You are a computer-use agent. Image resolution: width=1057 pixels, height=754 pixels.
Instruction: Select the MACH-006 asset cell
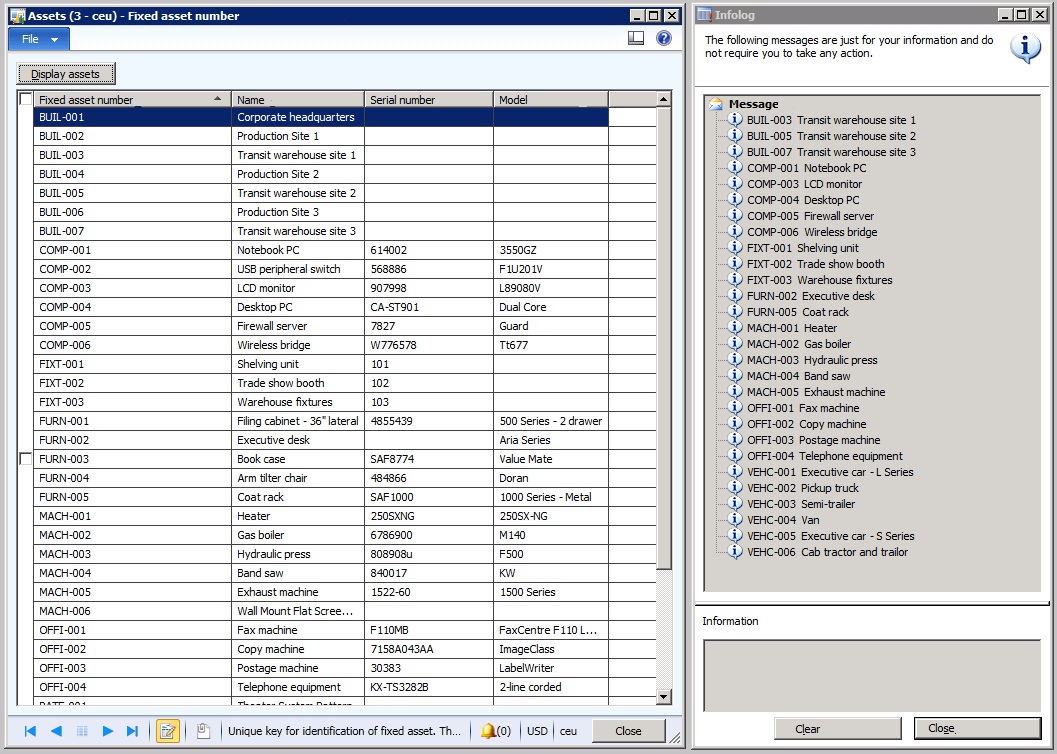(132, 611)
